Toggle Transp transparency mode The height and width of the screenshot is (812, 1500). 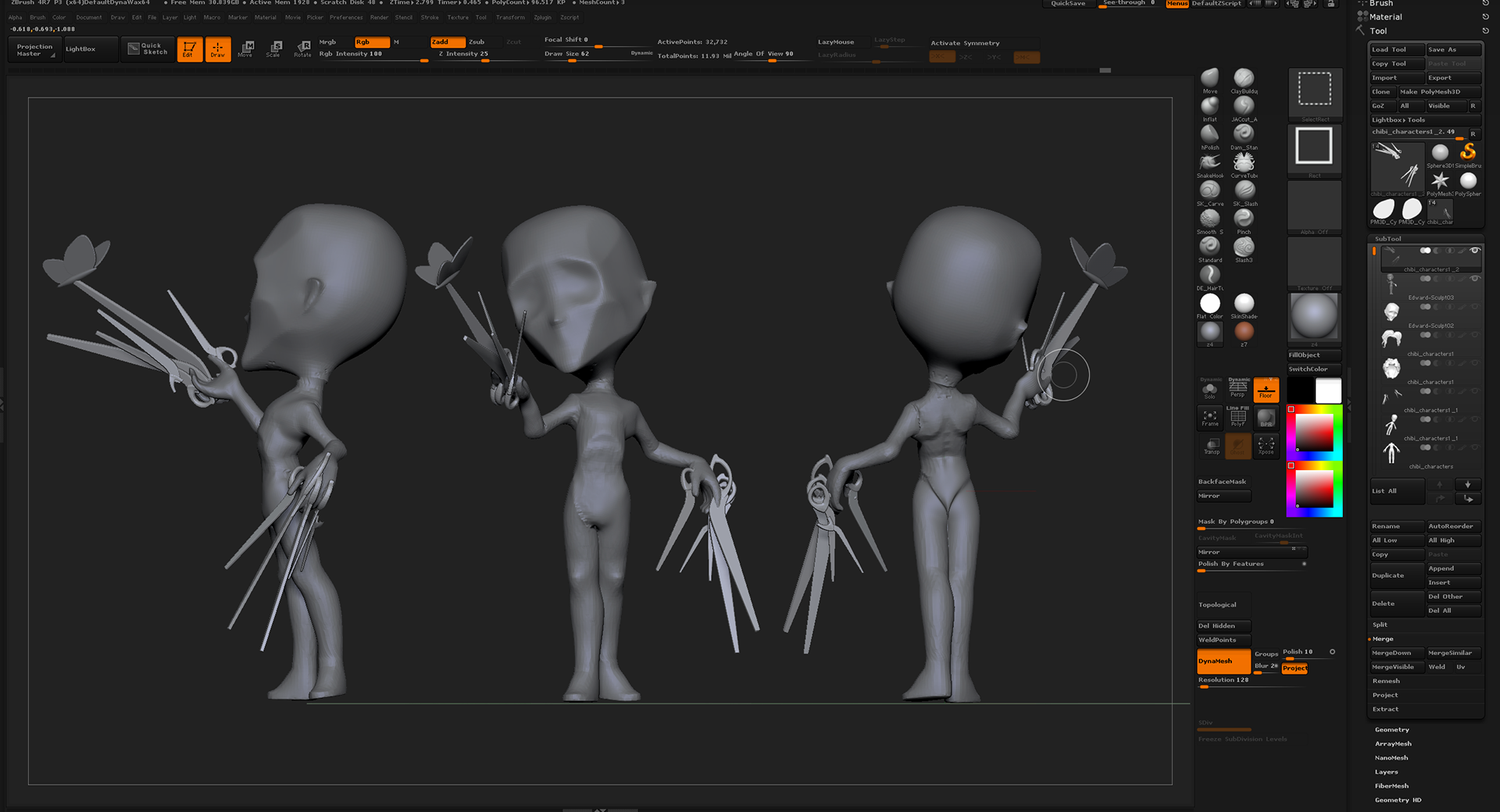(1211, 446)
